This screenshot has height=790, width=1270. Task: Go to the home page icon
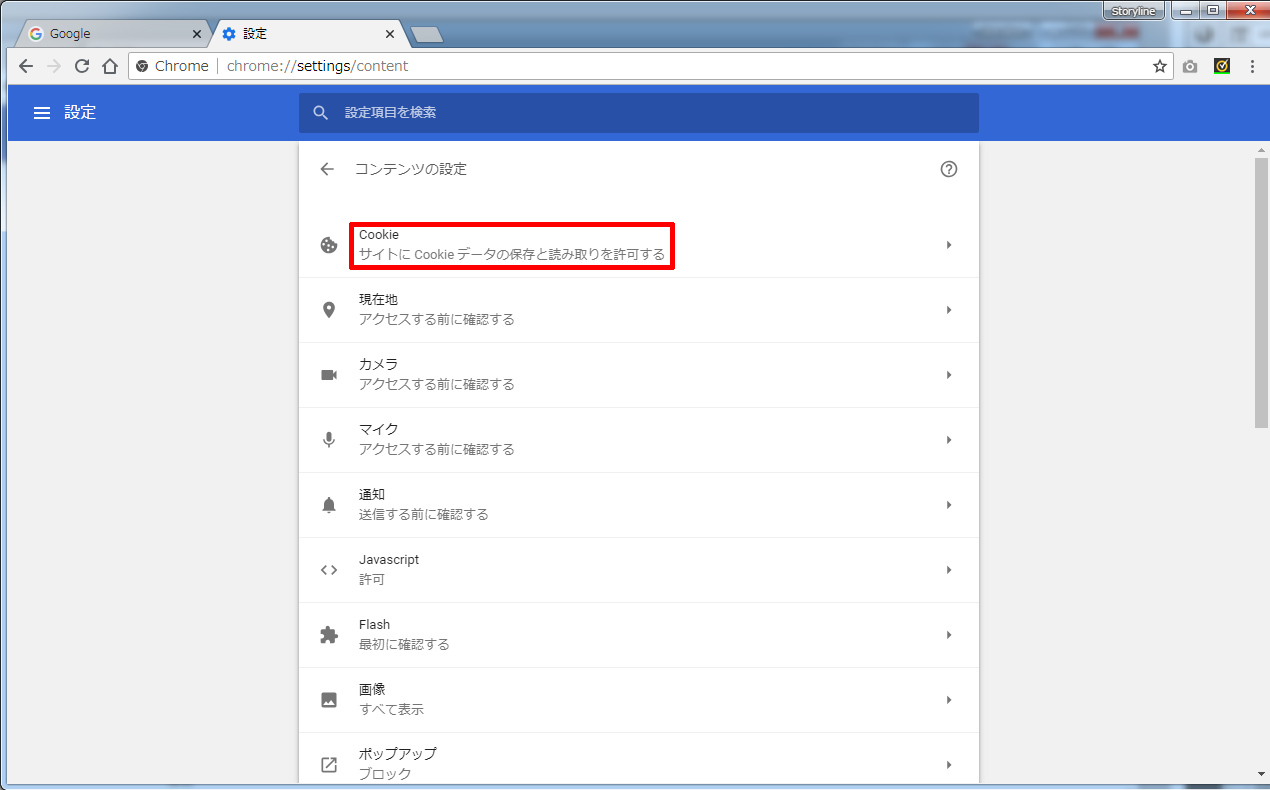pos(110,66)
